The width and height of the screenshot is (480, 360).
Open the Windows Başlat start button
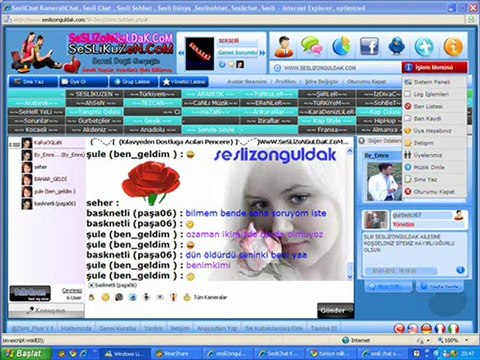coord(26,353)
